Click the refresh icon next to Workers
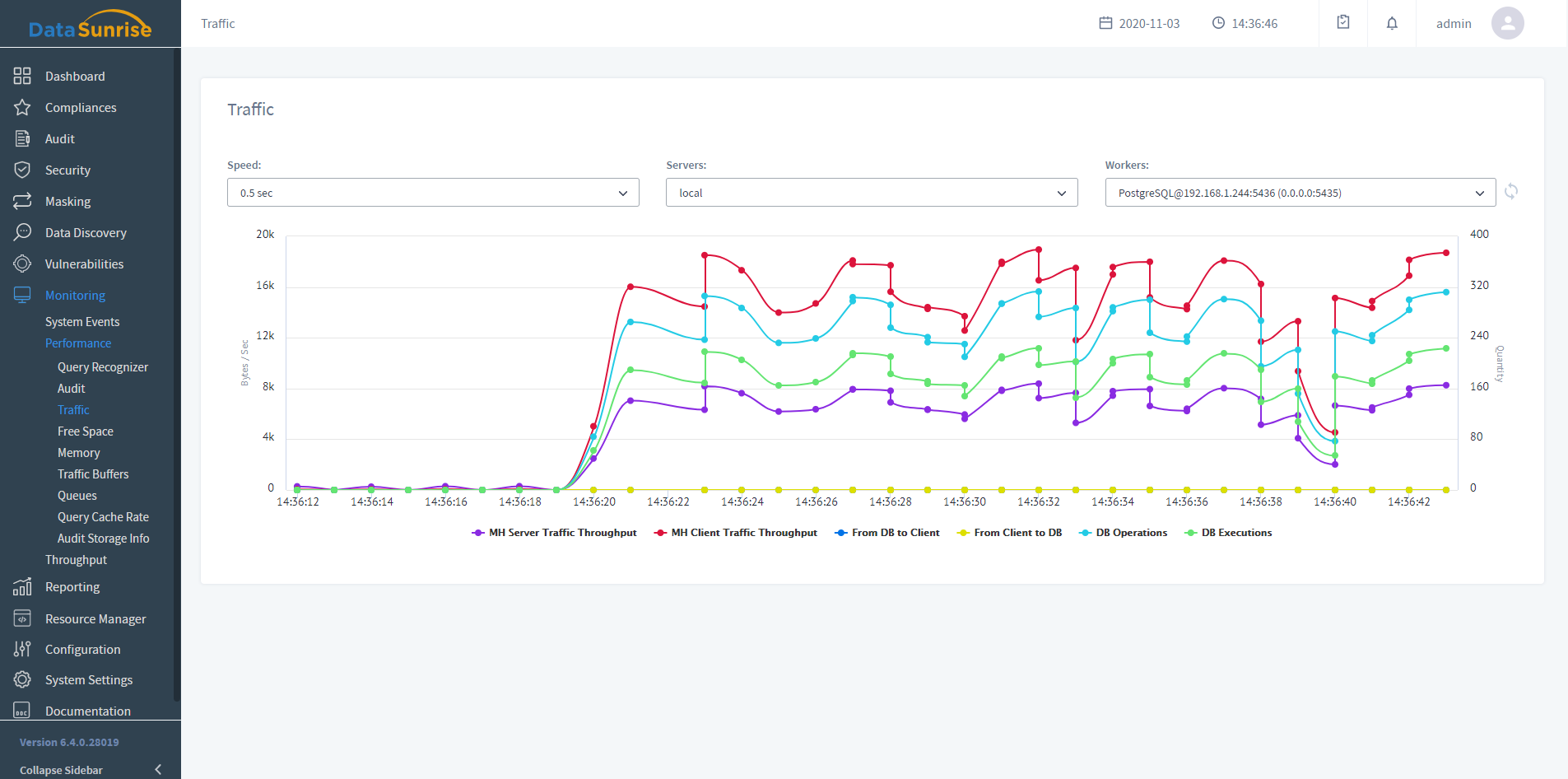The image size is (1568, 779). (1511, 192)
